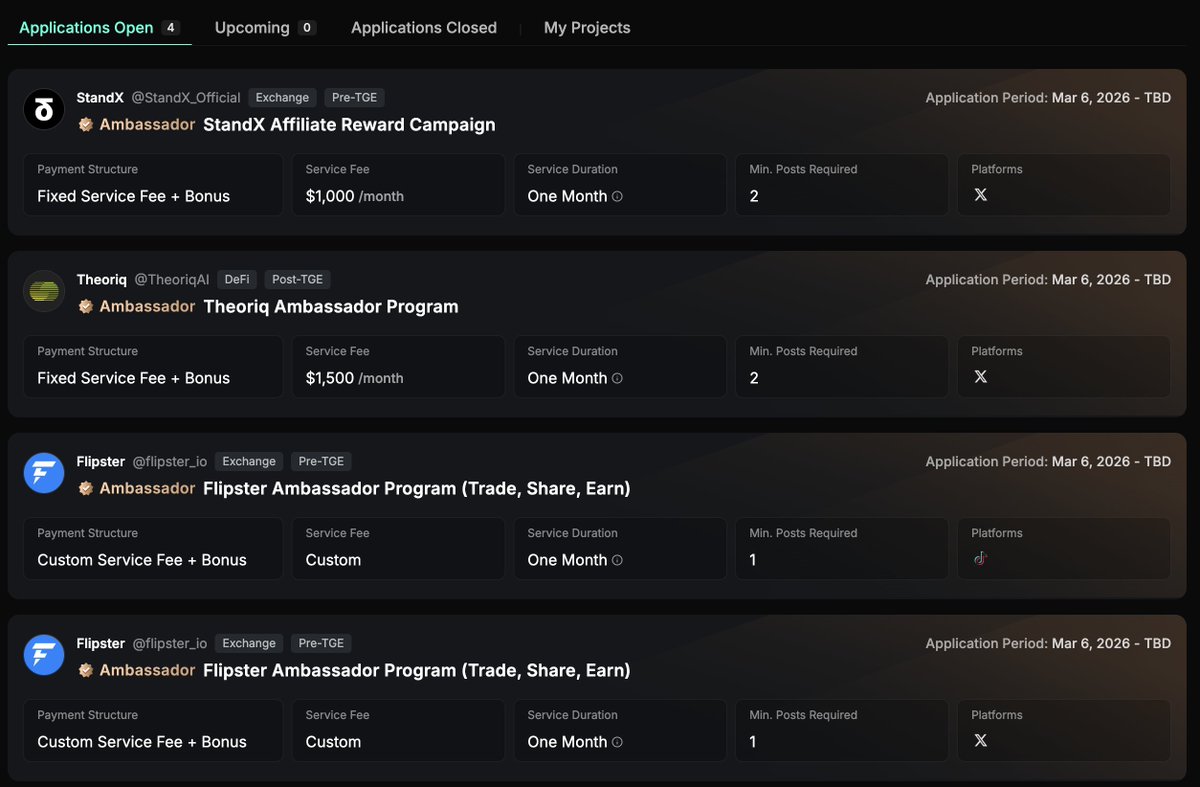Click Ambassador label on StandX card
The image size is (1200, 787).
click(x=147, y=125)
